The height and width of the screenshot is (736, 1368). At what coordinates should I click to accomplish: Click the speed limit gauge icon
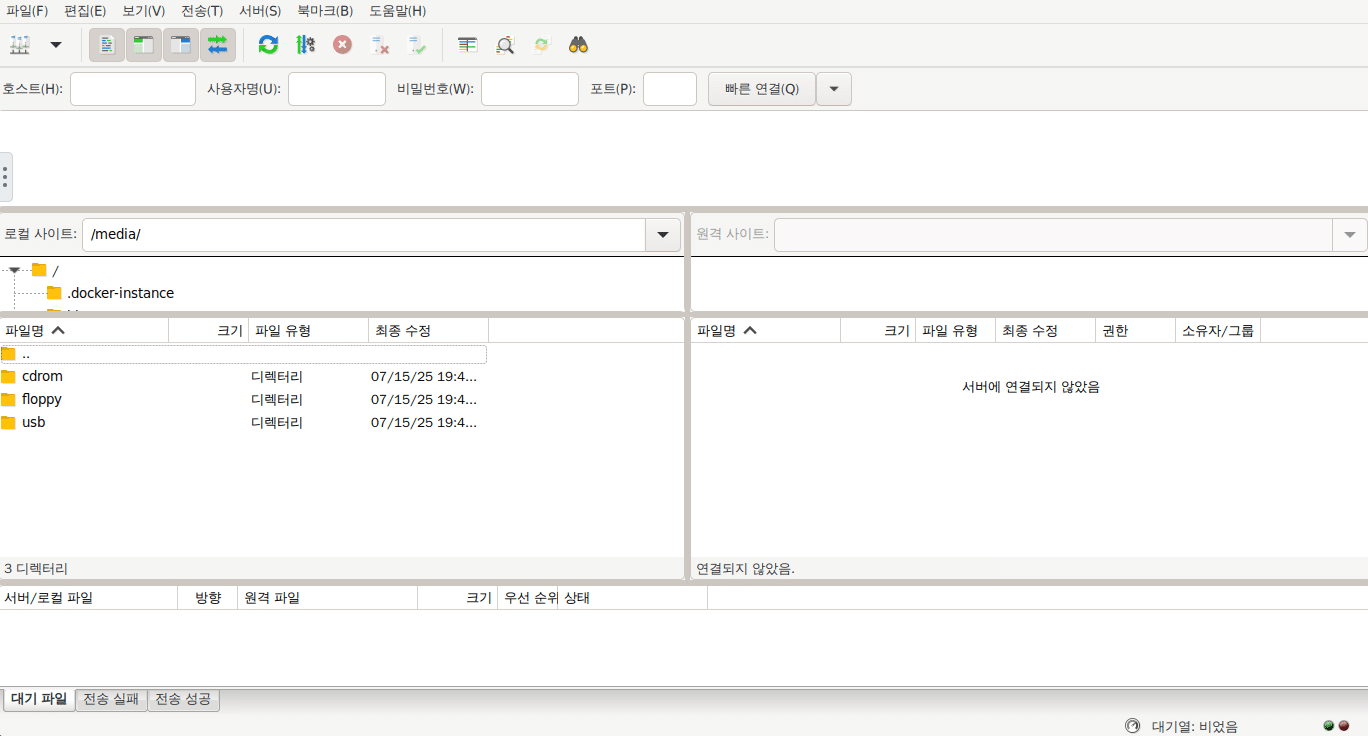[1133, 726]
